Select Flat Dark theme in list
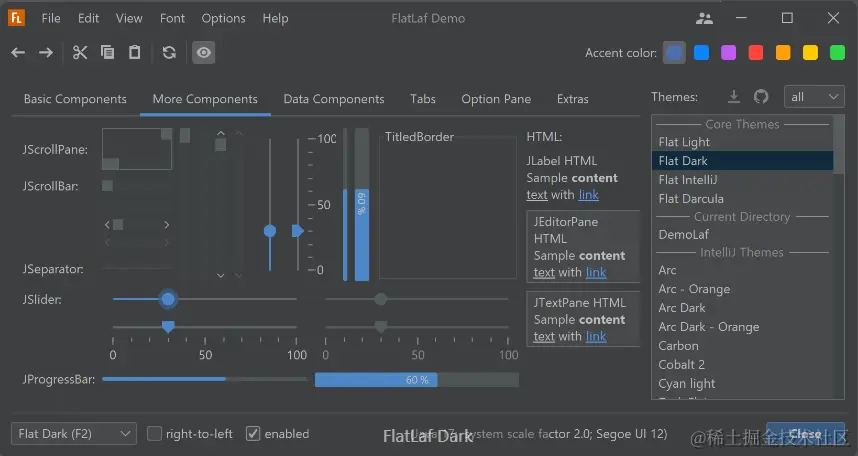Screen dimensions: 858x456 [x=743, y=161]
